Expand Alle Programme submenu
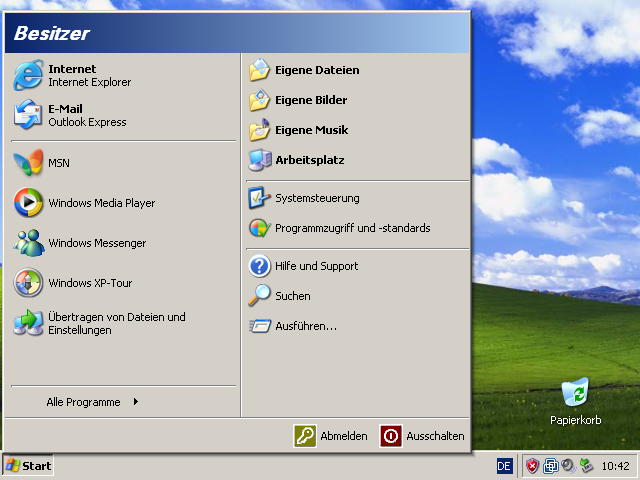Screen dimensions: 640x480 [x=92, y=402]
